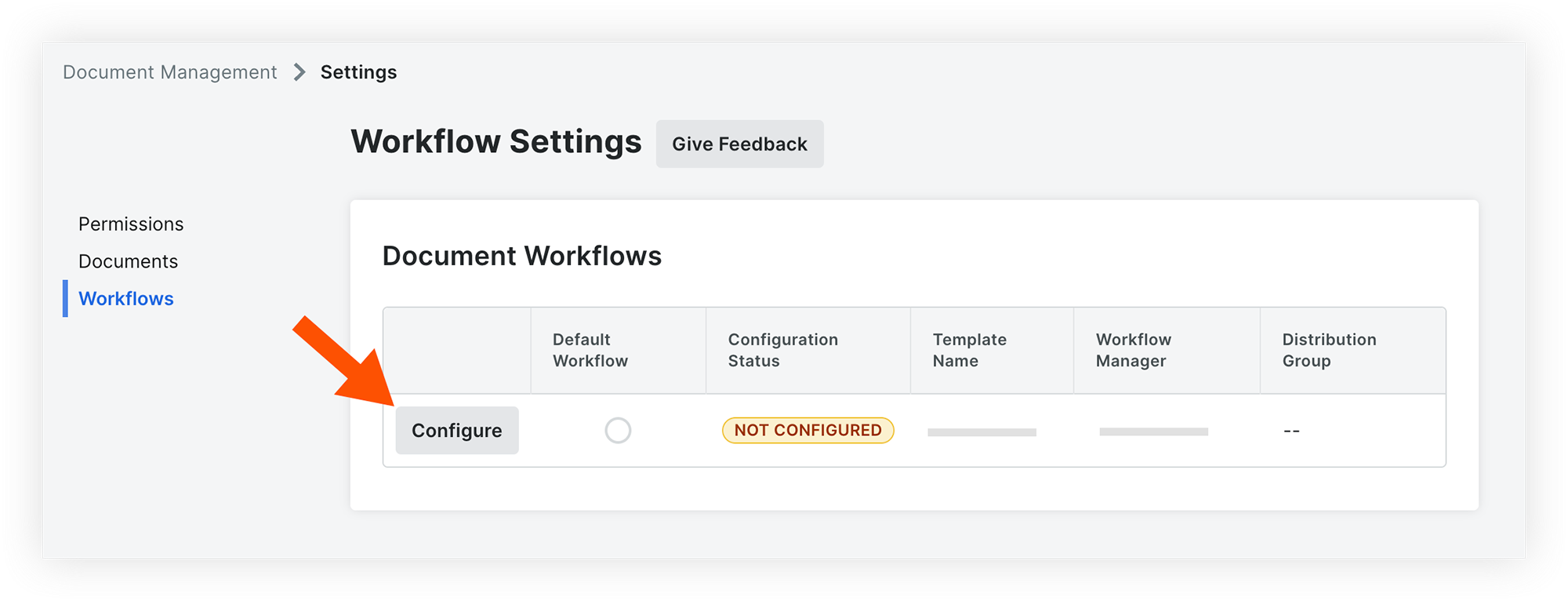Click the NOT CONFIGURED status badge
This screenshot has width=1568, height=601.
808,430
